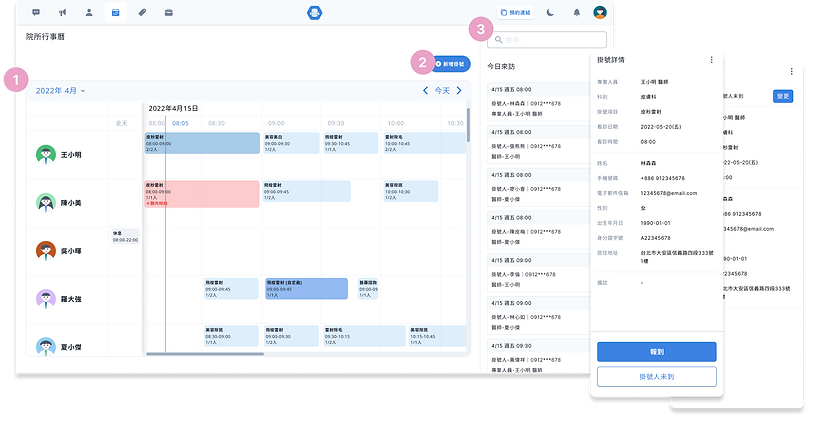
Task: Toggle dark mode with the moon icon
Action: (x=550, y=13)
